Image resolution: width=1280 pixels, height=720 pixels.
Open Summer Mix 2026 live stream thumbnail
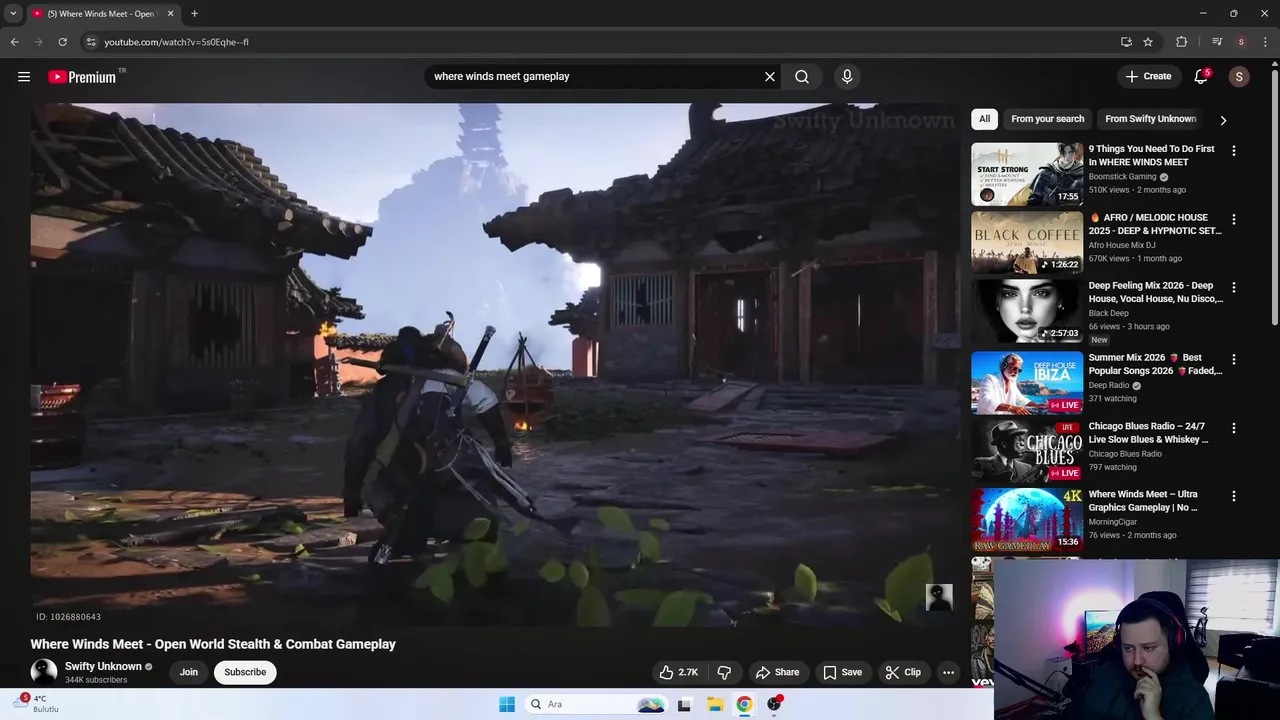(1027, 382)
